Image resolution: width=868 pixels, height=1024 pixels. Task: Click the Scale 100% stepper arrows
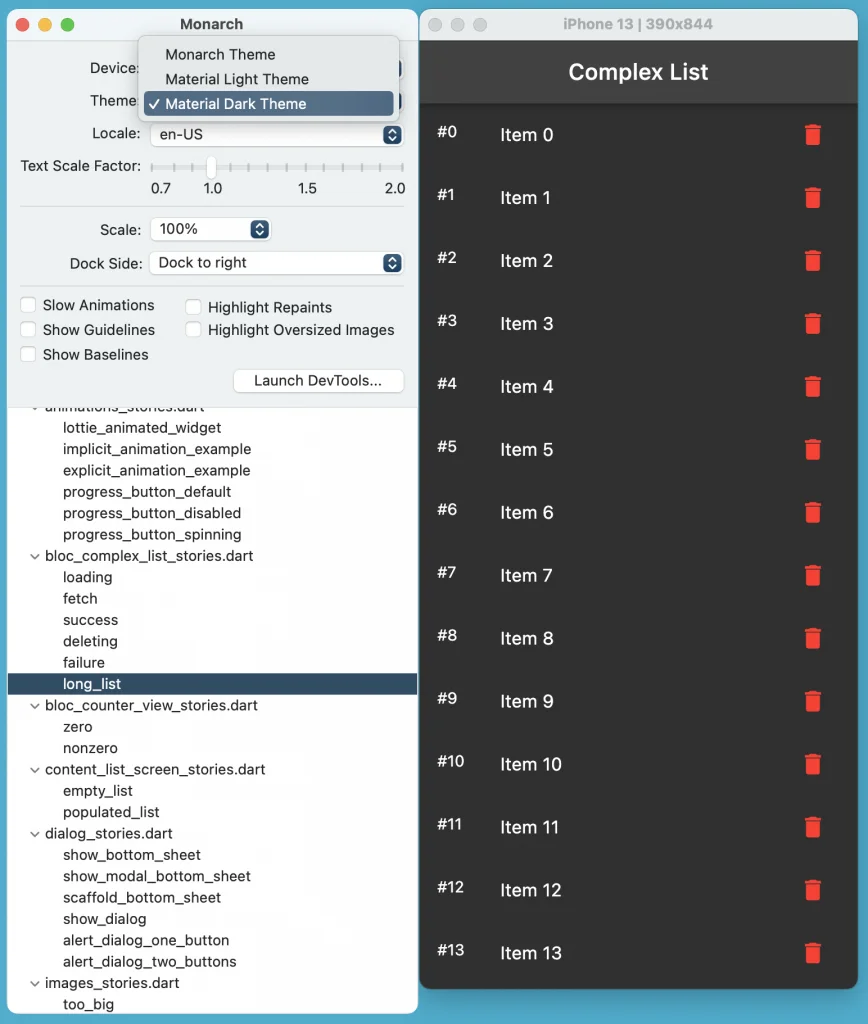click(x=259, y=230)
